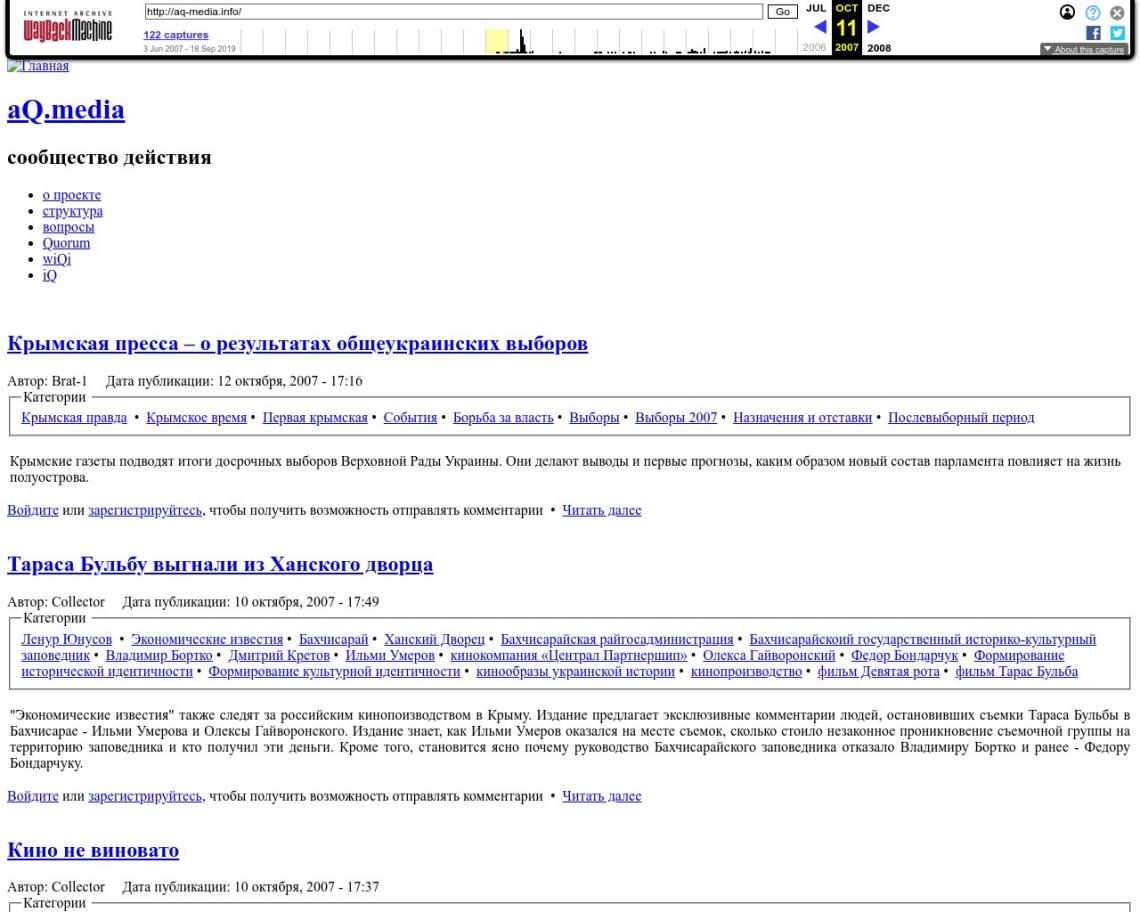Screen dimensions: 1140x912
Task: Open category Послевыборный период
Action: point(961,417)
